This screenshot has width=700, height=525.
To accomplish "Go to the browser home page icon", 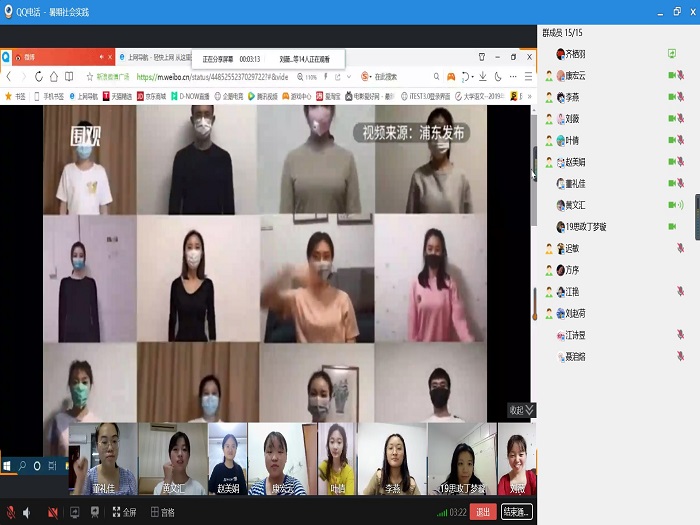I will click(x=54, y=77).
